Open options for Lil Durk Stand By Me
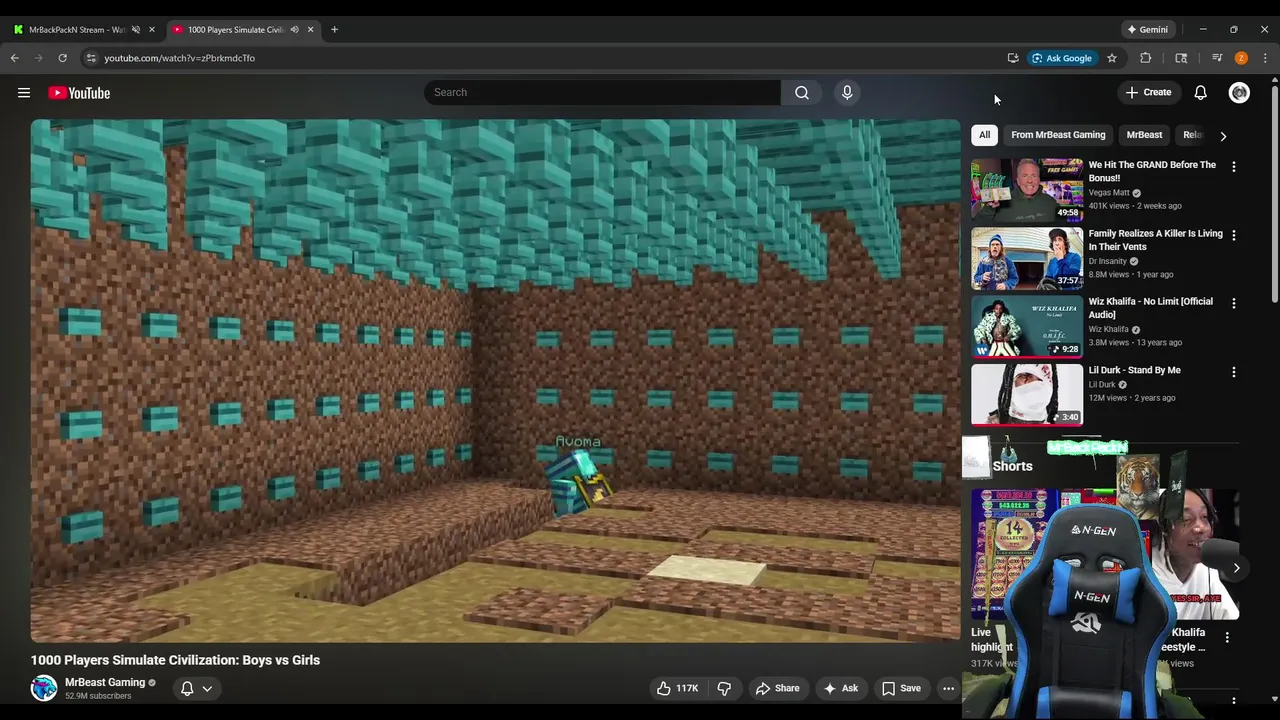The width and height of the screenshot is (1280, 720). (x=1234, y=372)
